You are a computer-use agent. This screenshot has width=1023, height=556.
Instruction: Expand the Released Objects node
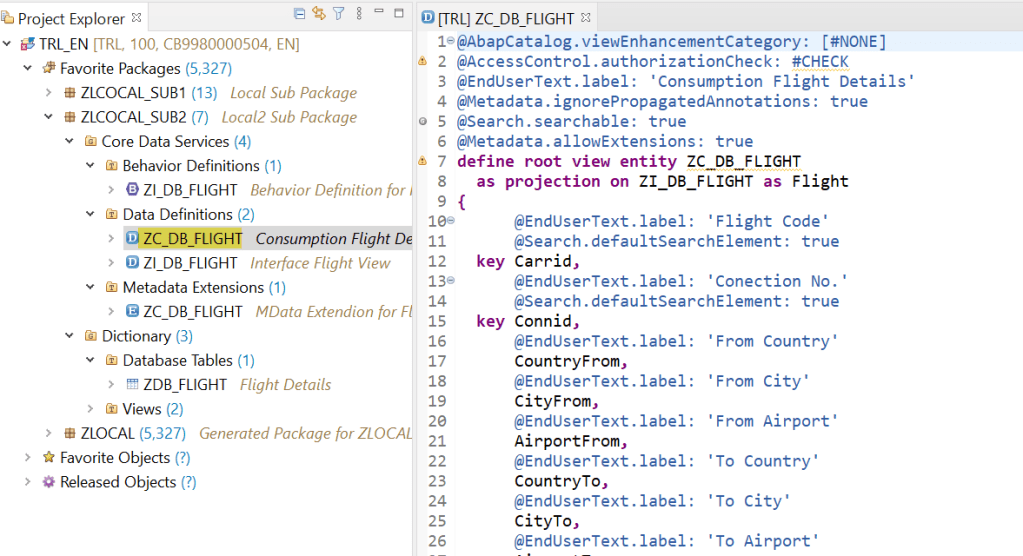point(27,482)
